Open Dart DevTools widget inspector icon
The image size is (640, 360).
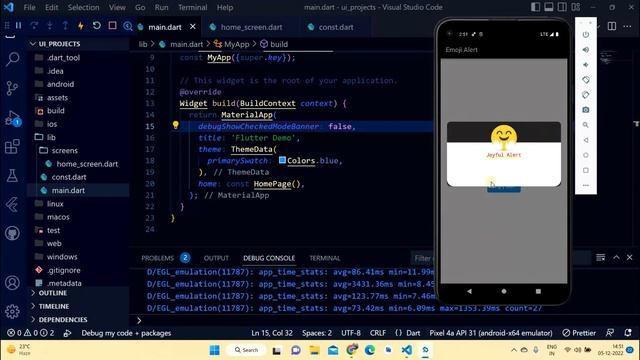pos(128,26)
